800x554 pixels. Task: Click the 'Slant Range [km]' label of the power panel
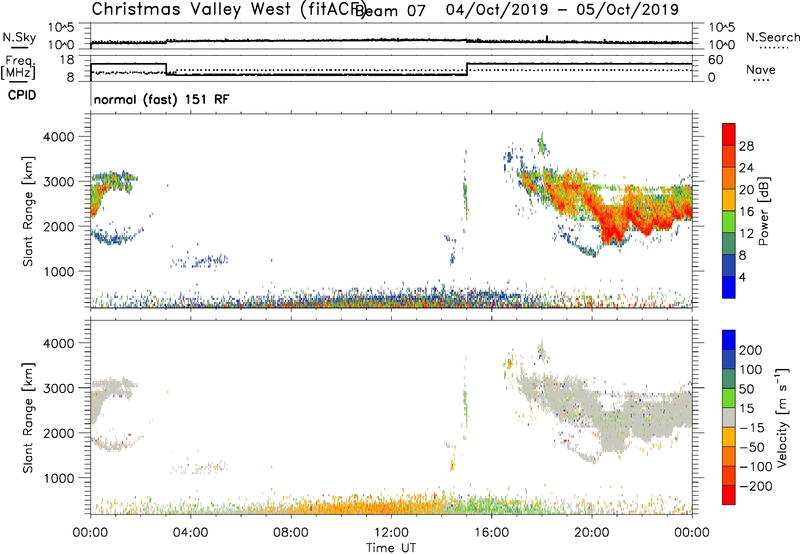pos(28,211)
